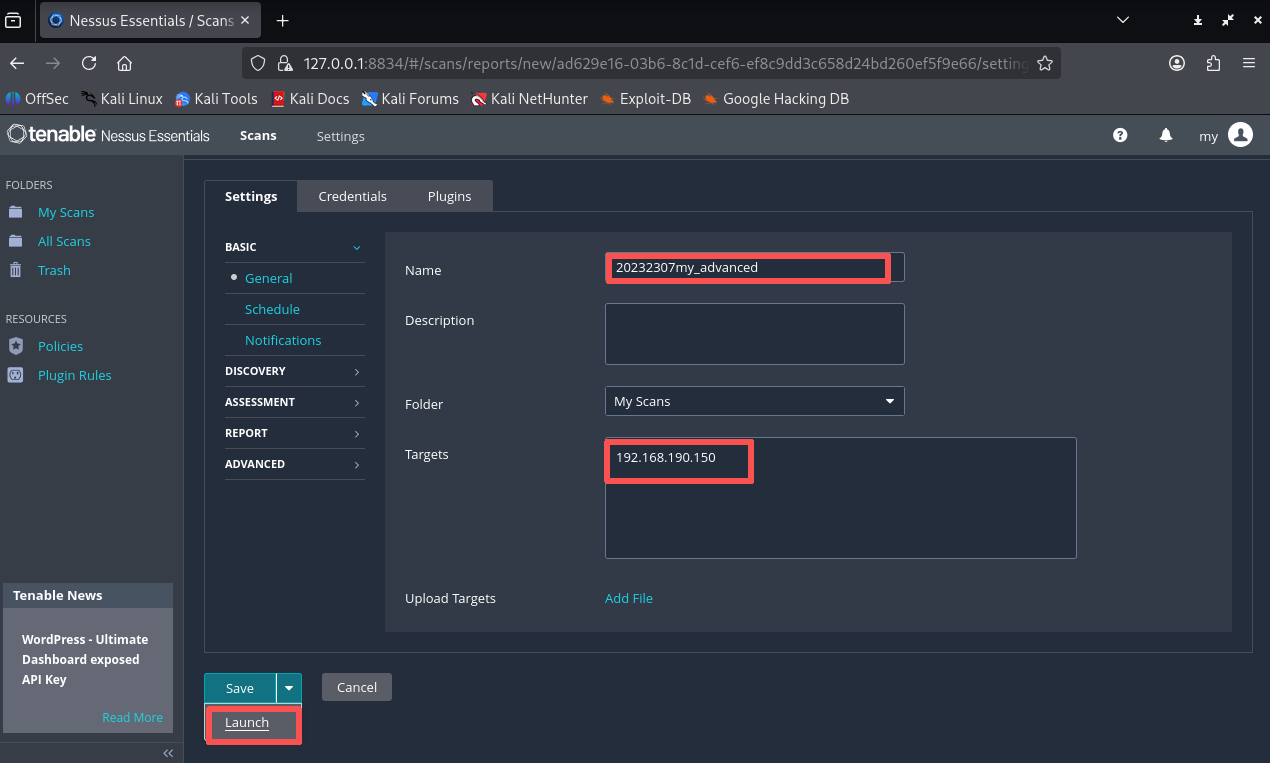
Task: Open the notifications bell icon
Action: click(x=1166, y=135)
